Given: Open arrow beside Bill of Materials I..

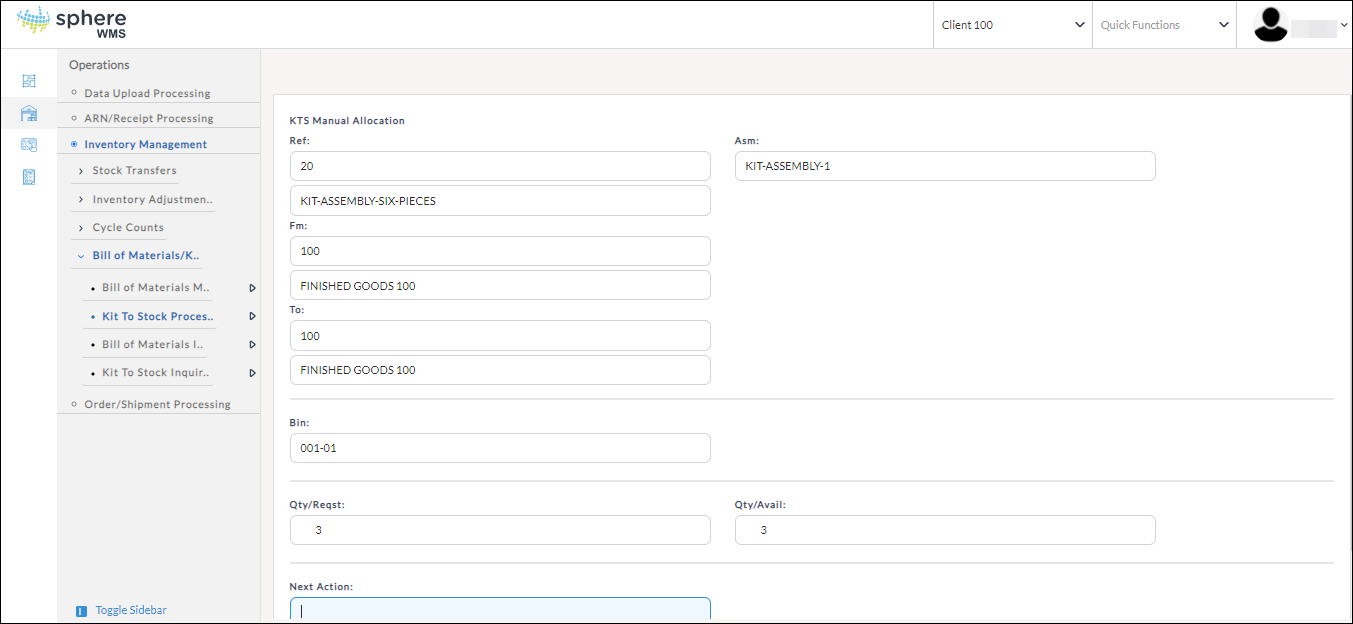Looking at the screenshot, I should (x=253, y=345).
